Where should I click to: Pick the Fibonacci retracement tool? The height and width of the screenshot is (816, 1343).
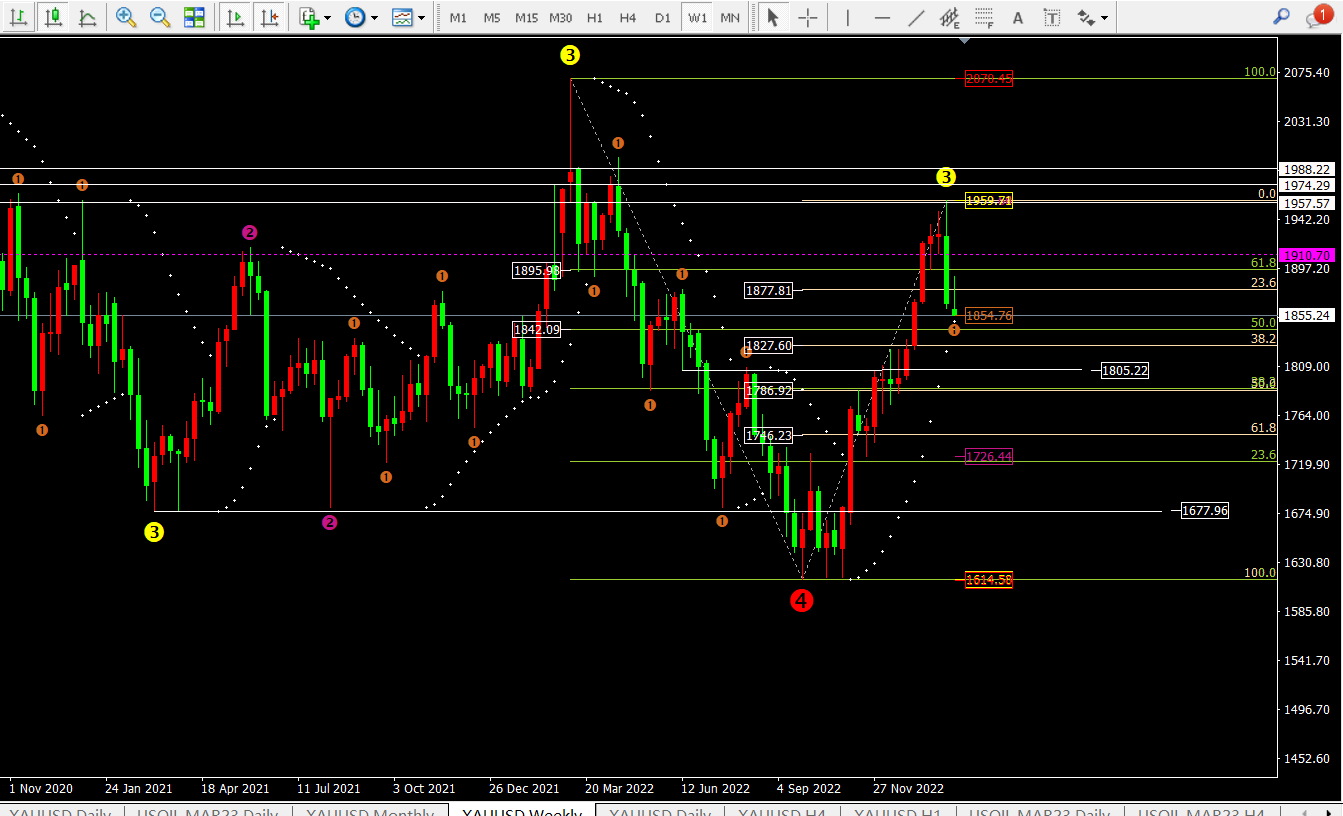(984, 17)
